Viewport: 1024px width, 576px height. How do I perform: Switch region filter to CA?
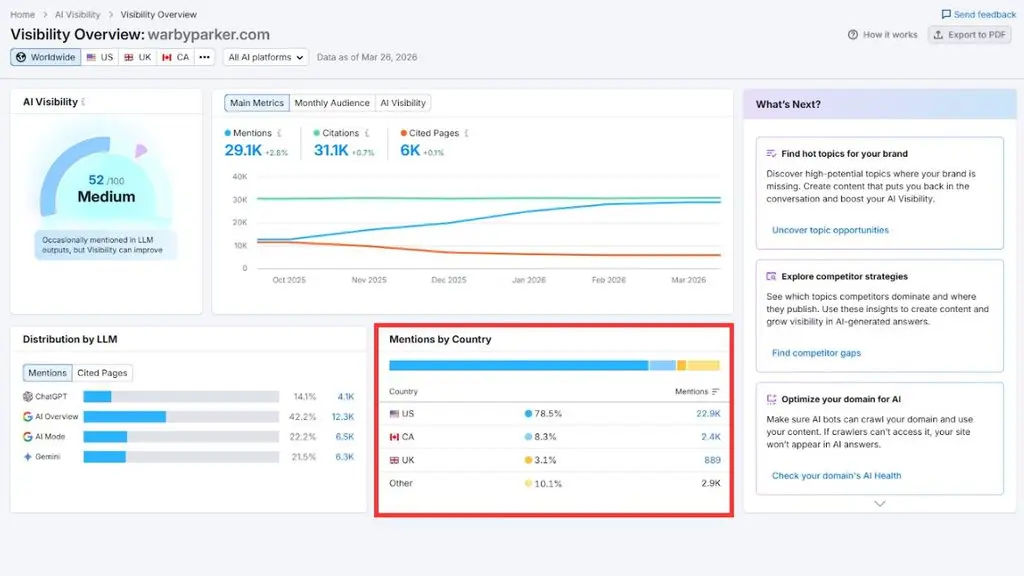(176, 57)
